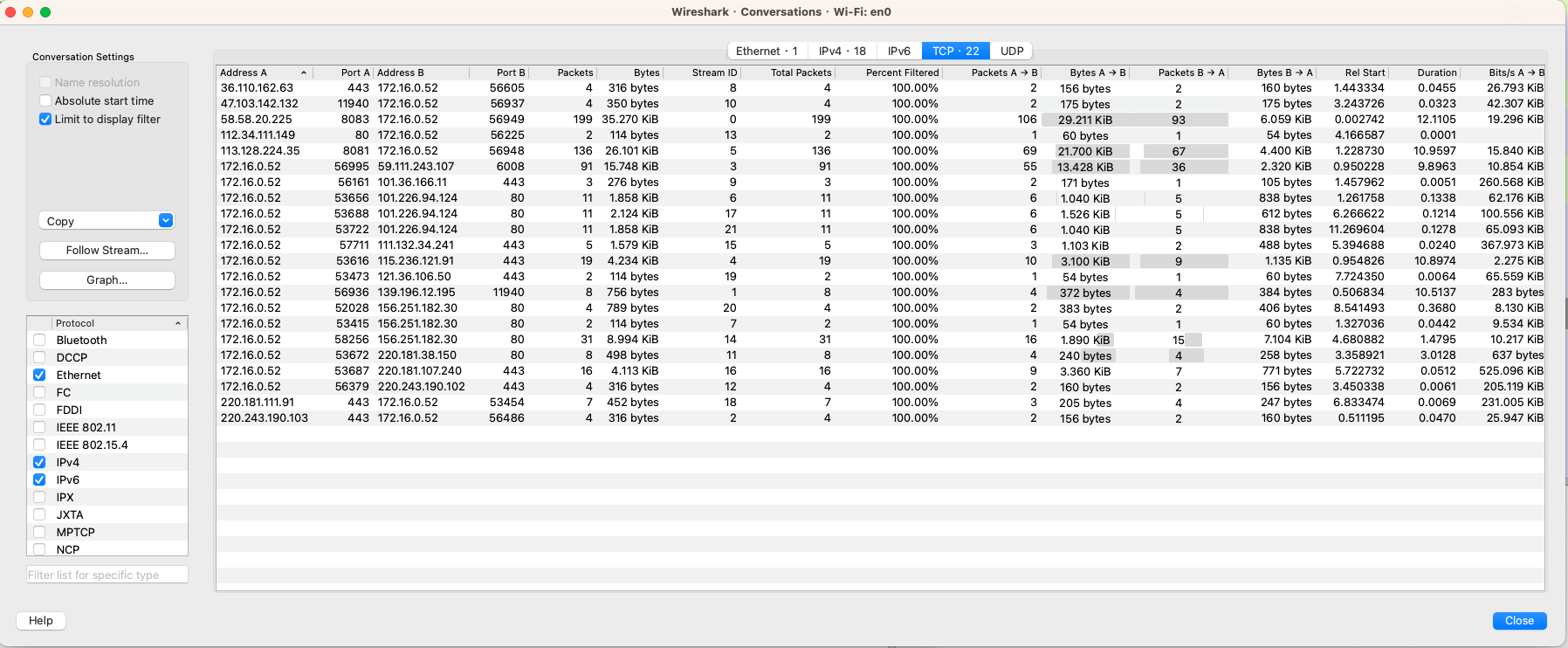This screenshot has height=648, width=1568.
Task: Select the row with 101.36.166.11
Action: pos(880,182)
